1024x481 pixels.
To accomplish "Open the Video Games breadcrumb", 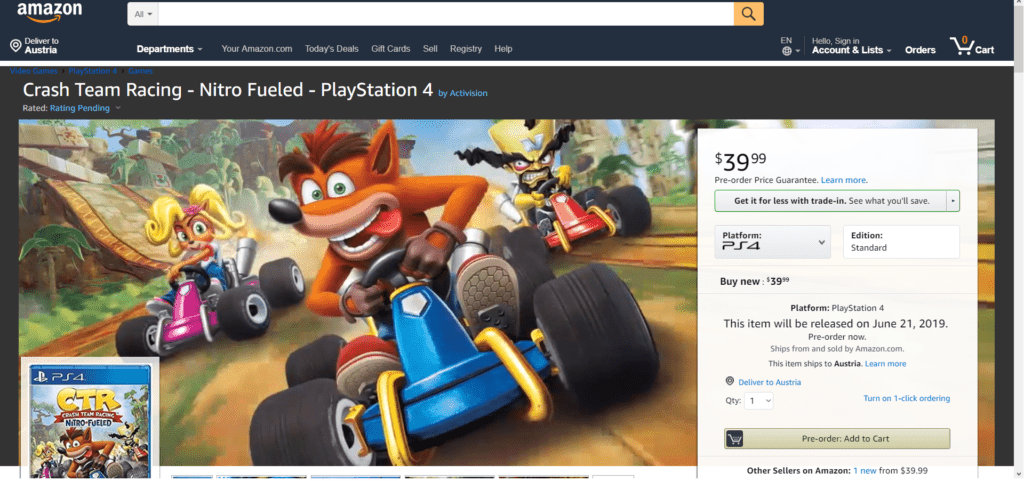I will click(34, 70).
